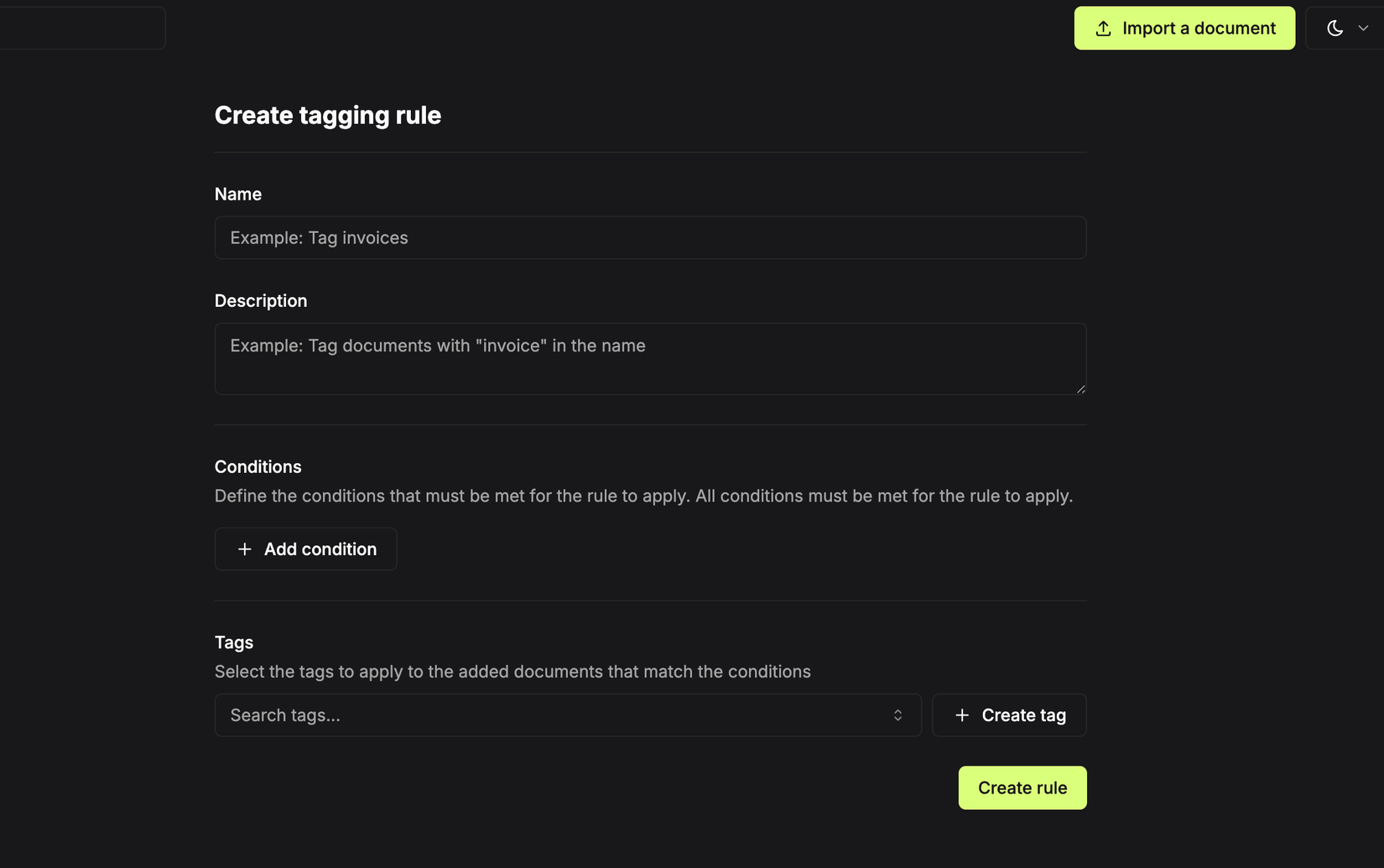Click the plus icon inside Add condition button
Screen dimensions: 1384x868
tap(244, 549)
